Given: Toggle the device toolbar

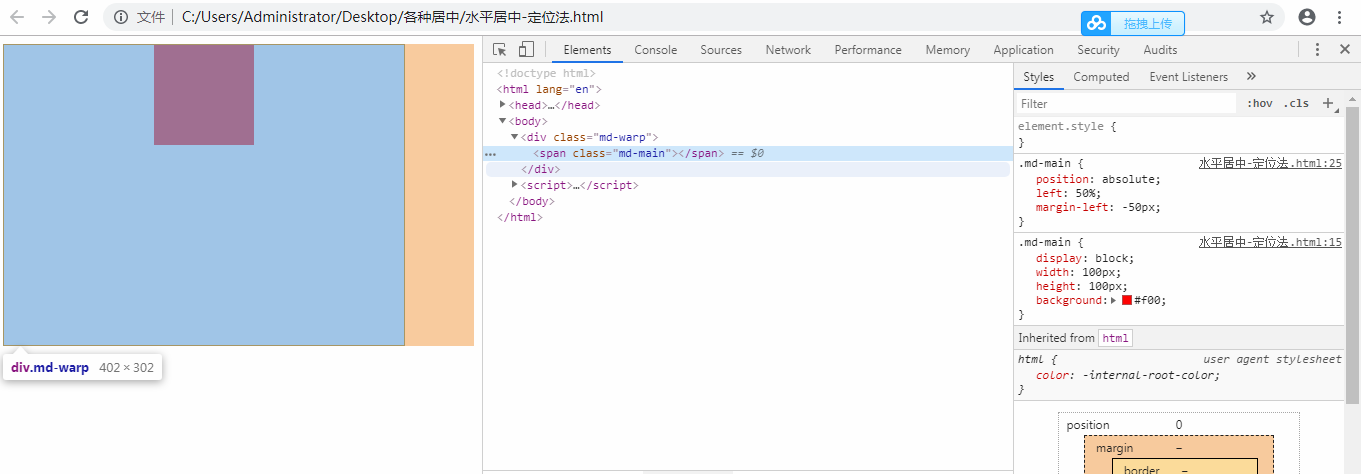Looking at the screenshot, I should pyautogui.click(x=526, y=50).
